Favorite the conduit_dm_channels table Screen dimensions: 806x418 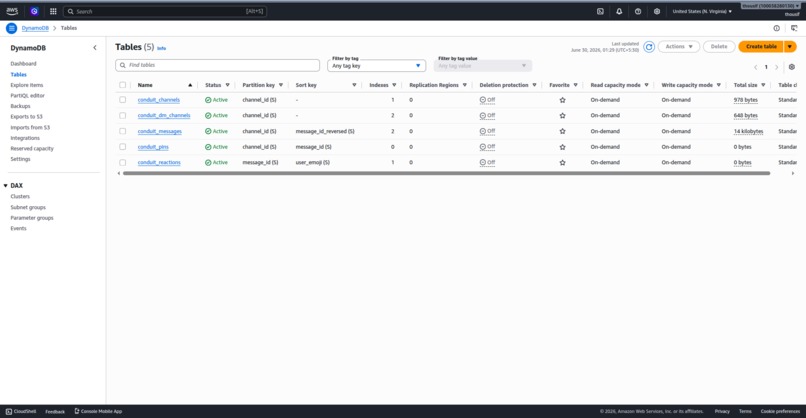[562, 116]
